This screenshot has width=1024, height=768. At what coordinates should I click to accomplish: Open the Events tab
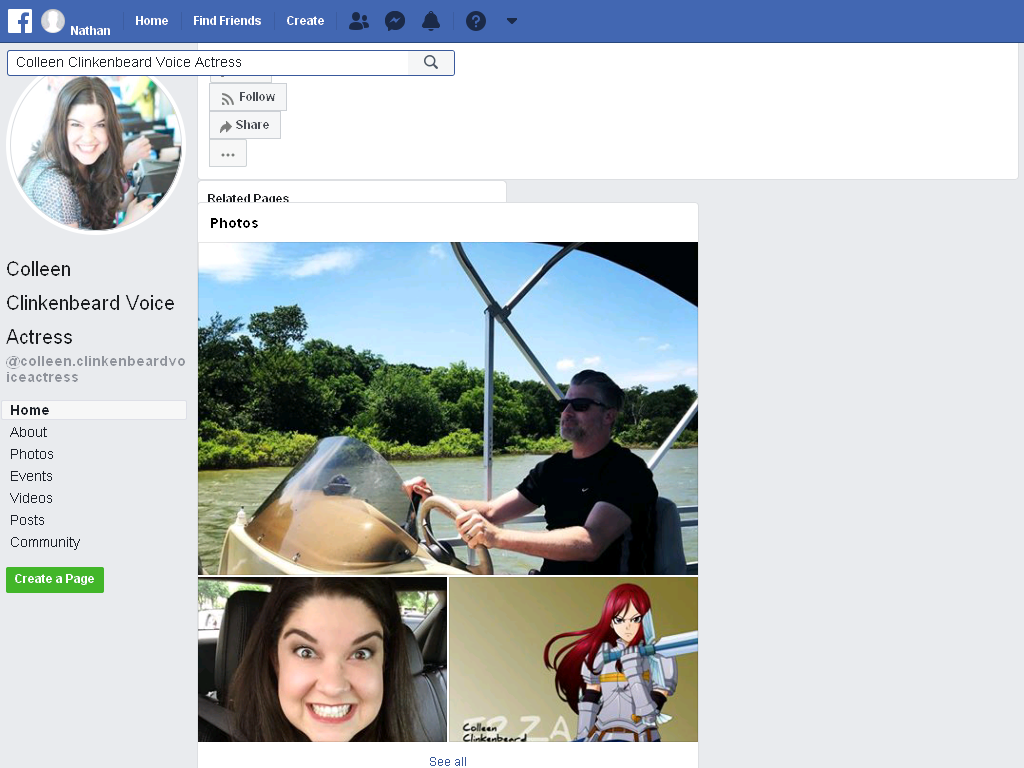point(31,476)
